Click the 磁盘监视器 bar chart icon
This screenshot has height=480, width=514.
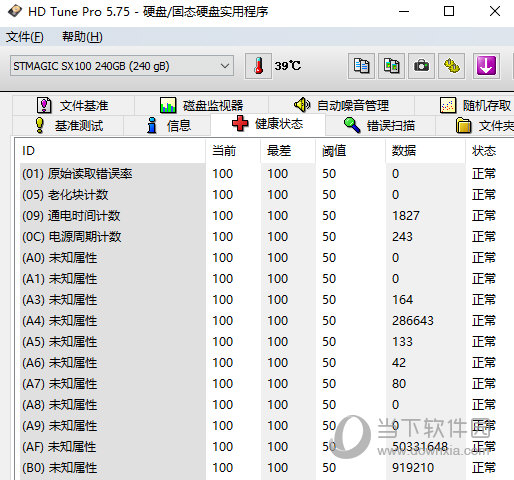coord(168,105)
